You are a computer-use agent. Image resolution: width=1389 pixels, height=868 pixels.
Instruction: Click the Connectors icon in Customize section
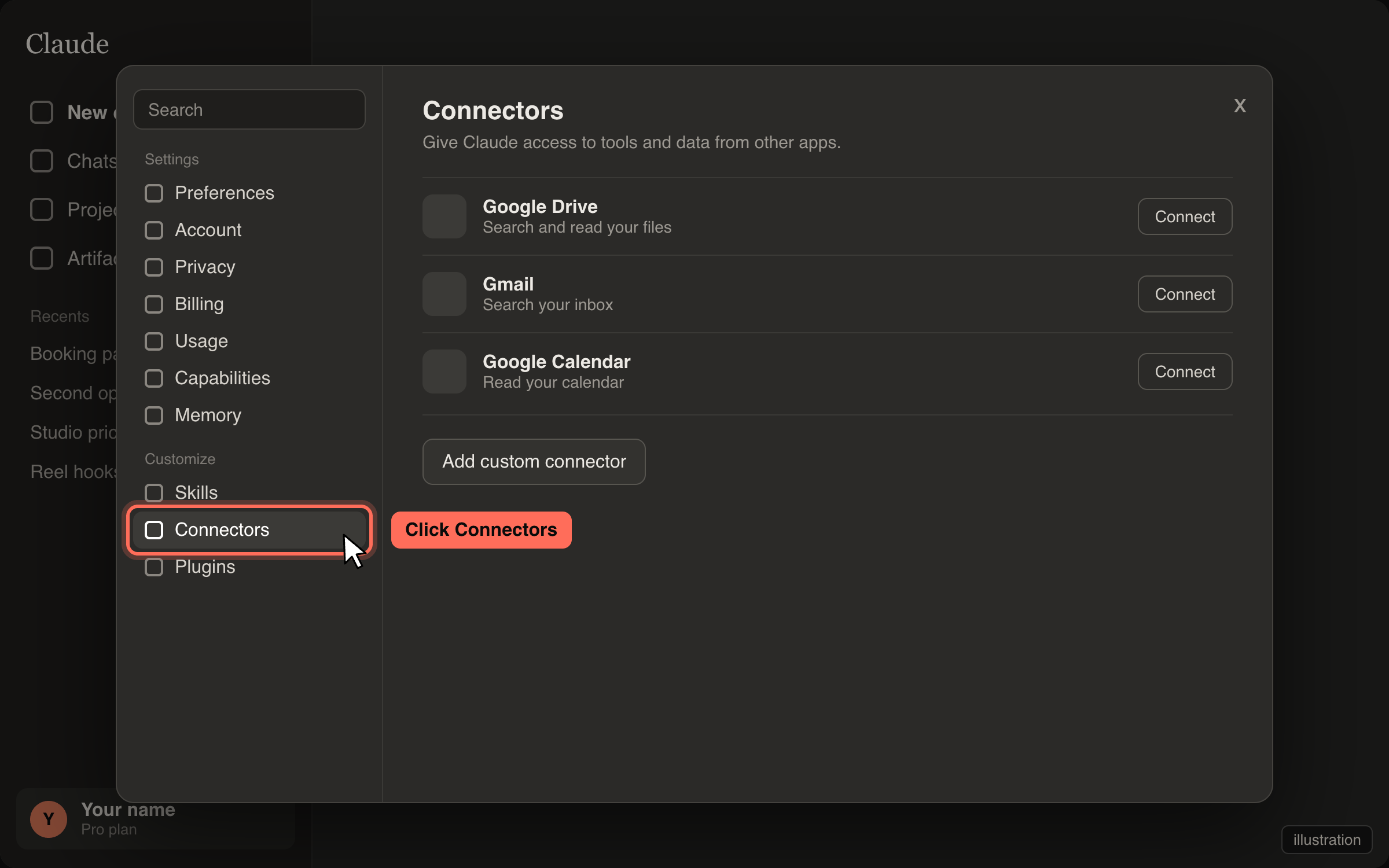pos(154,530)
